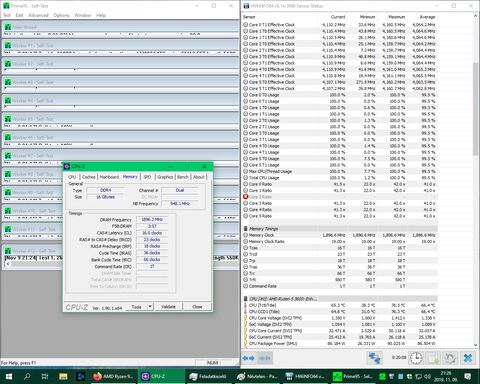Switch to Feladatkezelő task manager taskbar item

click(209, 377)
